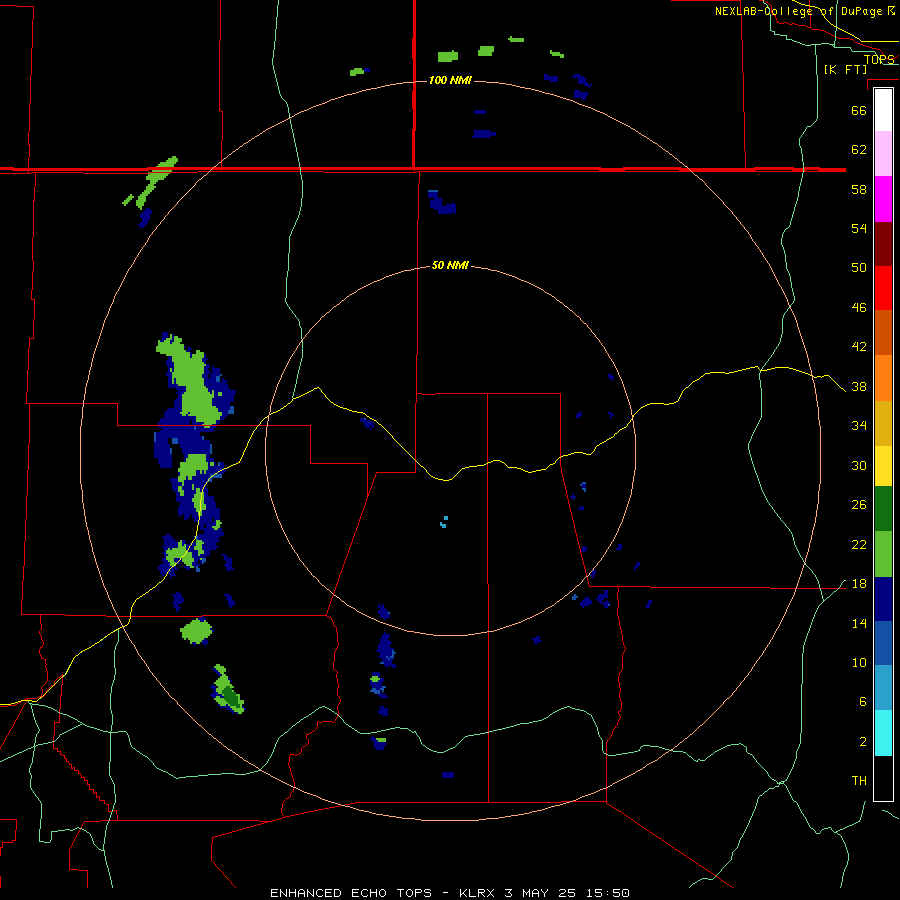Click the dark green legend swatch
This screenshot has height=900, width=900.
[x=883, y=509]
